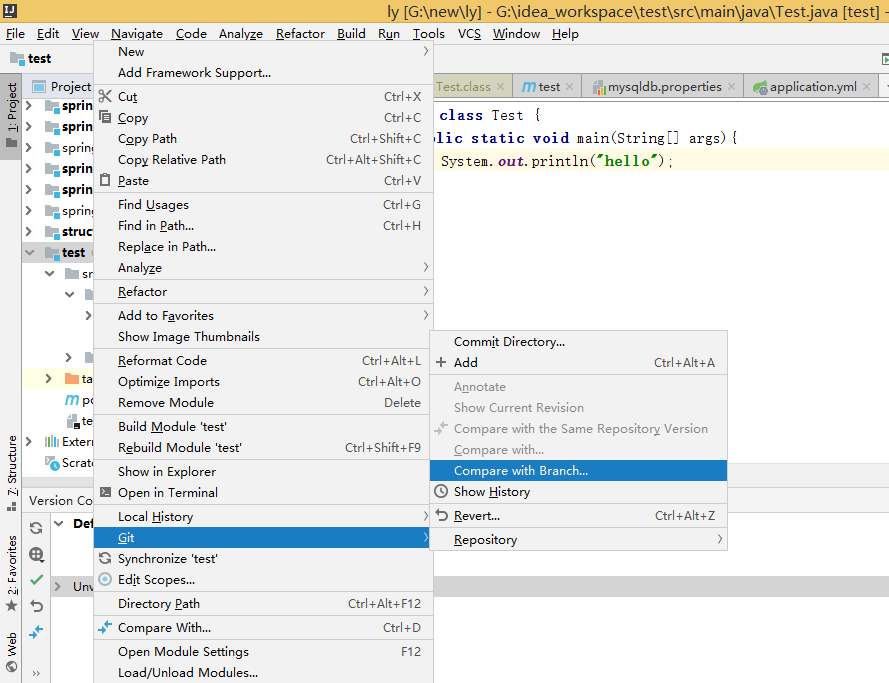889x683 pixels.
Task: Open the New submenu
Action: pyautogui.click(x=263, y=52)
